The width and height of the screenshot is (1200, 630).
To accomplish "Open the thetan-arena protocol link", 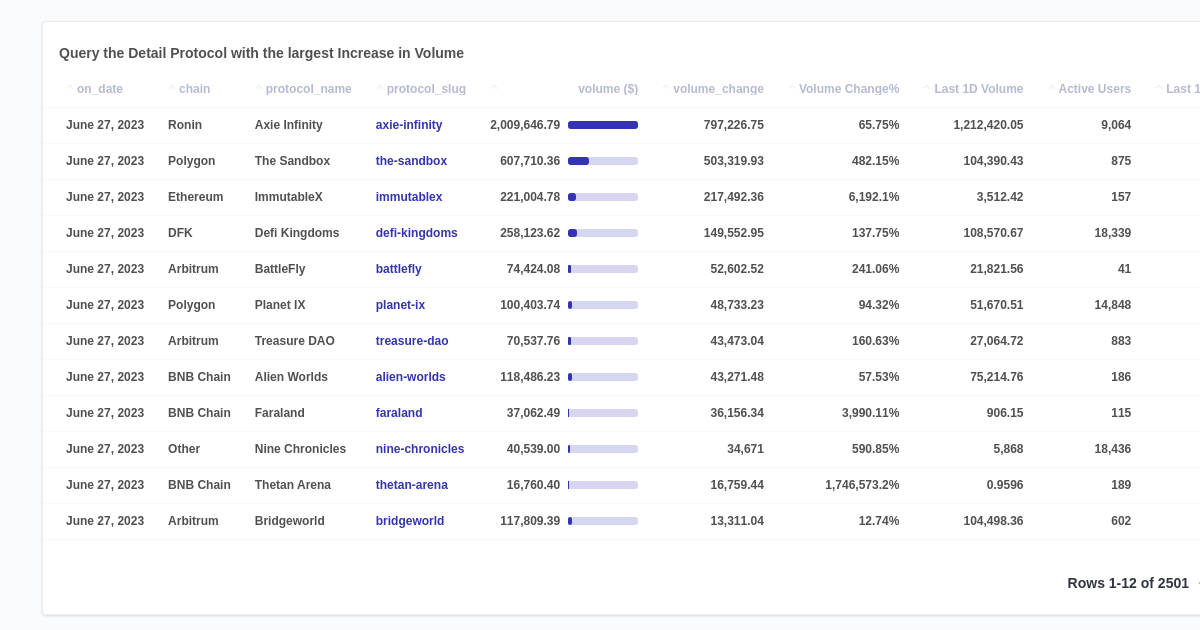I will coord(411,484).
